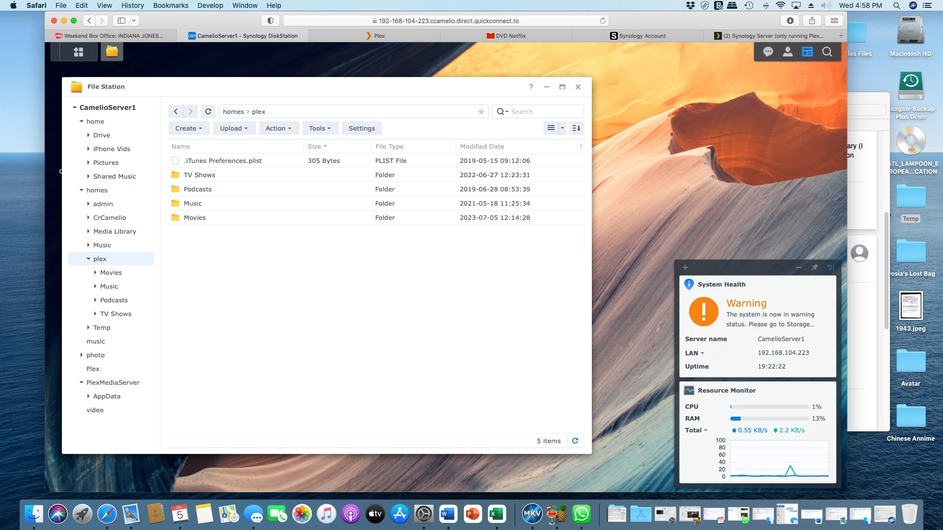Collapse the CamelioServer1 root node
The height and width of the screenshot is (530, 943).
click(75, 107)
